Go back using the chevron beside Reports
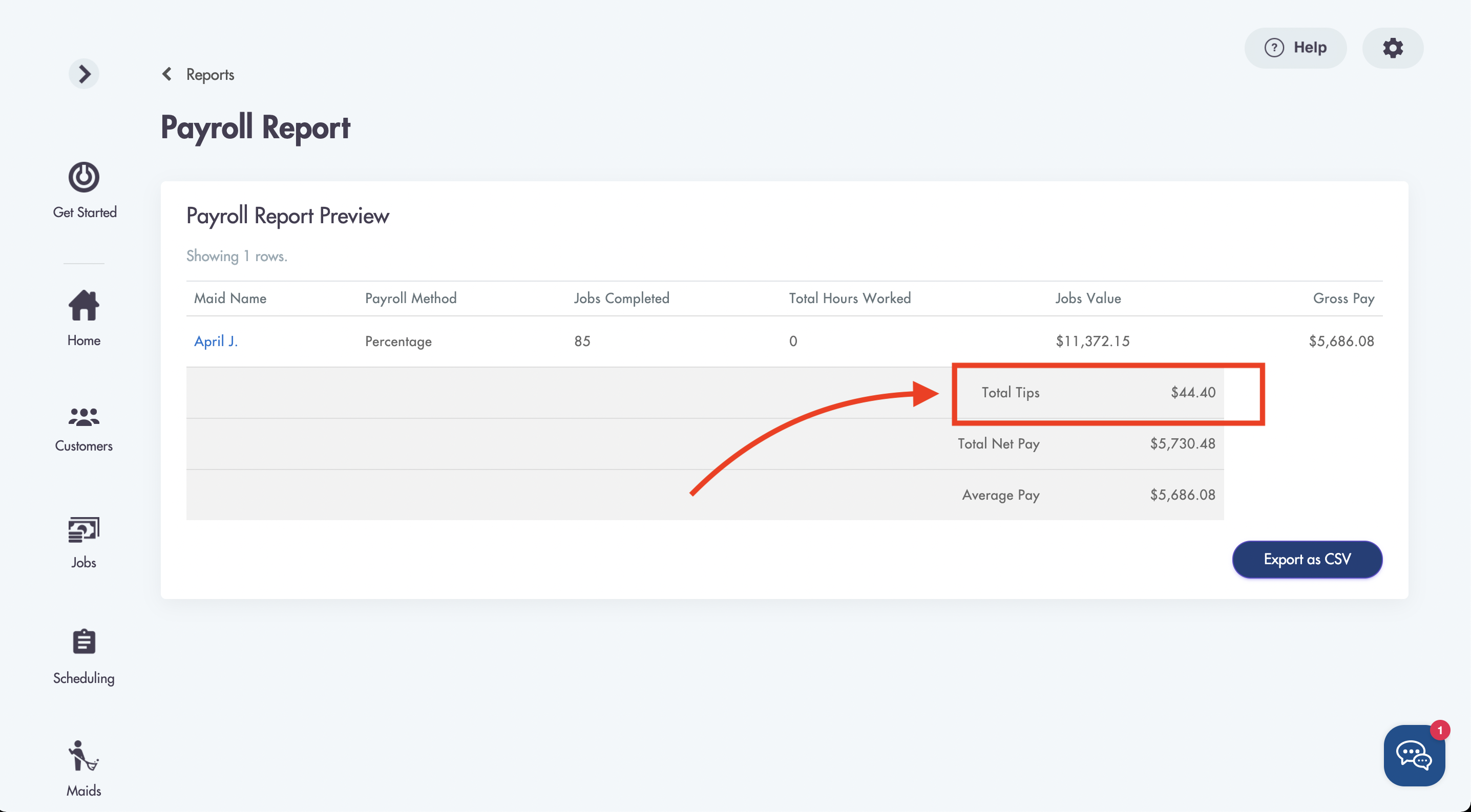The width and height of the screenshot is (1471, 812). point(167,74)
